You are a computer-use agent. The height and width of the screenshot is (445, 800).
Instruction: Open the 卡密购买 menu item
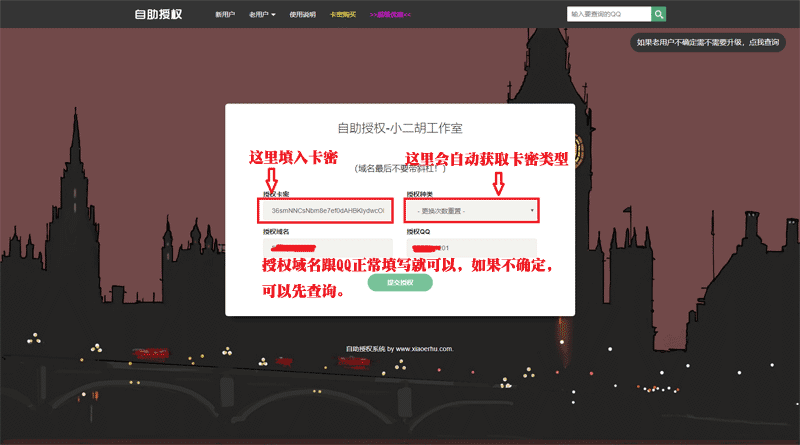pos(343,14)
